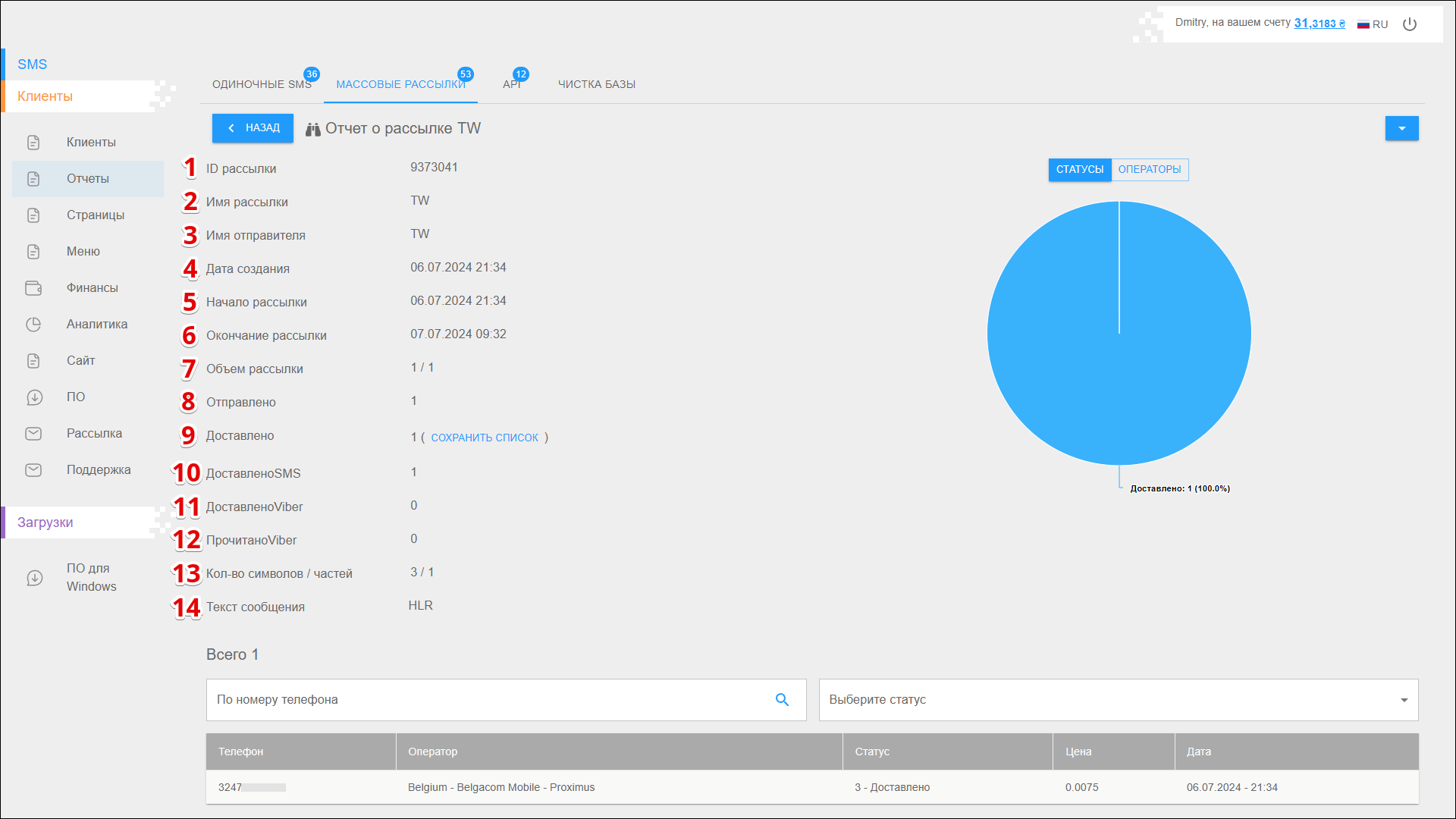Image resolution: width=1456 pixels, height=819 pixels.
Task: Click the ПО для Windows download icon
Action: click(x=33, y=578)
